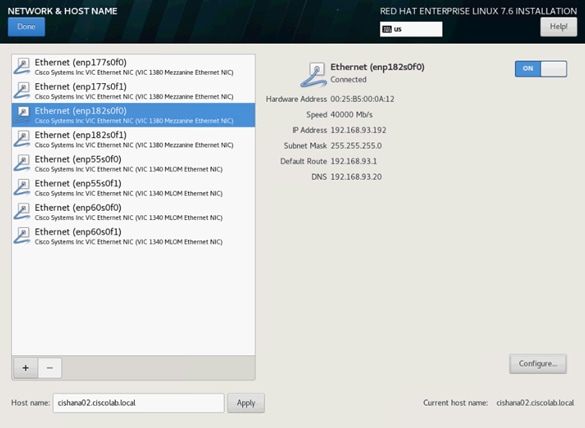Select Ethernet (enp55s0f0) in list

coord(133,163)
